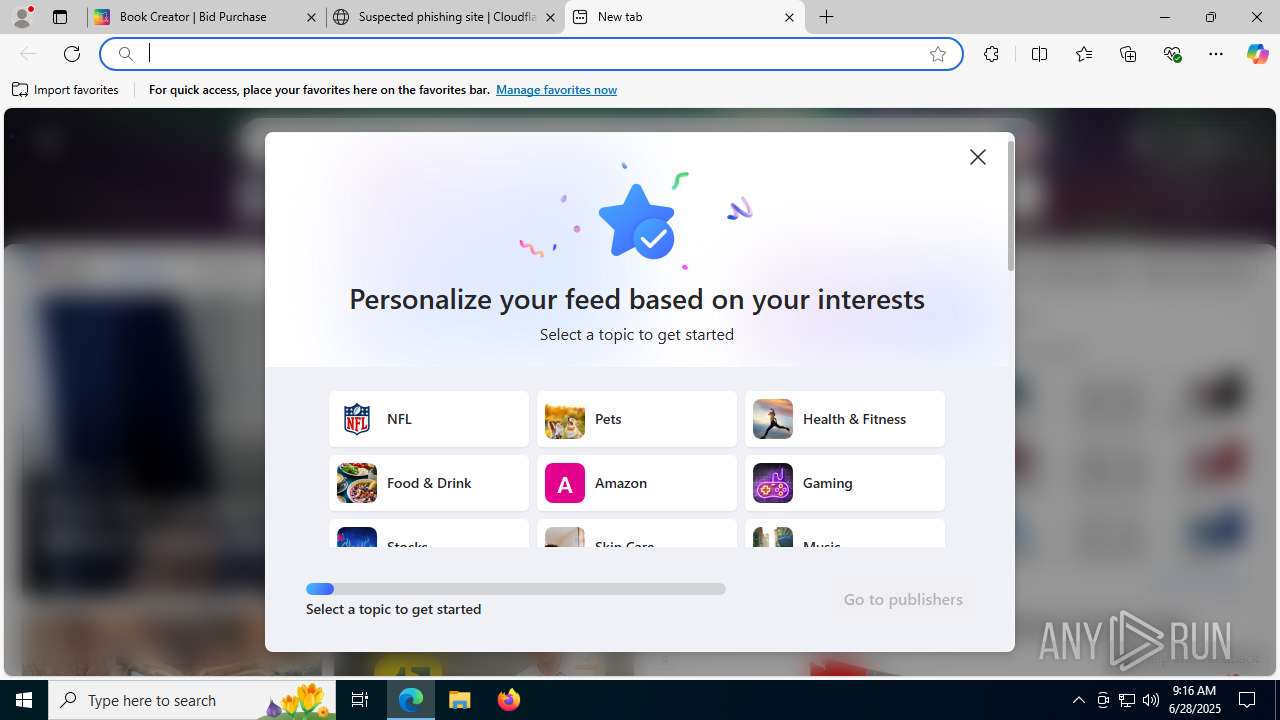
Task: Open the volume tray icon
Action: [x=1151, y=700]
